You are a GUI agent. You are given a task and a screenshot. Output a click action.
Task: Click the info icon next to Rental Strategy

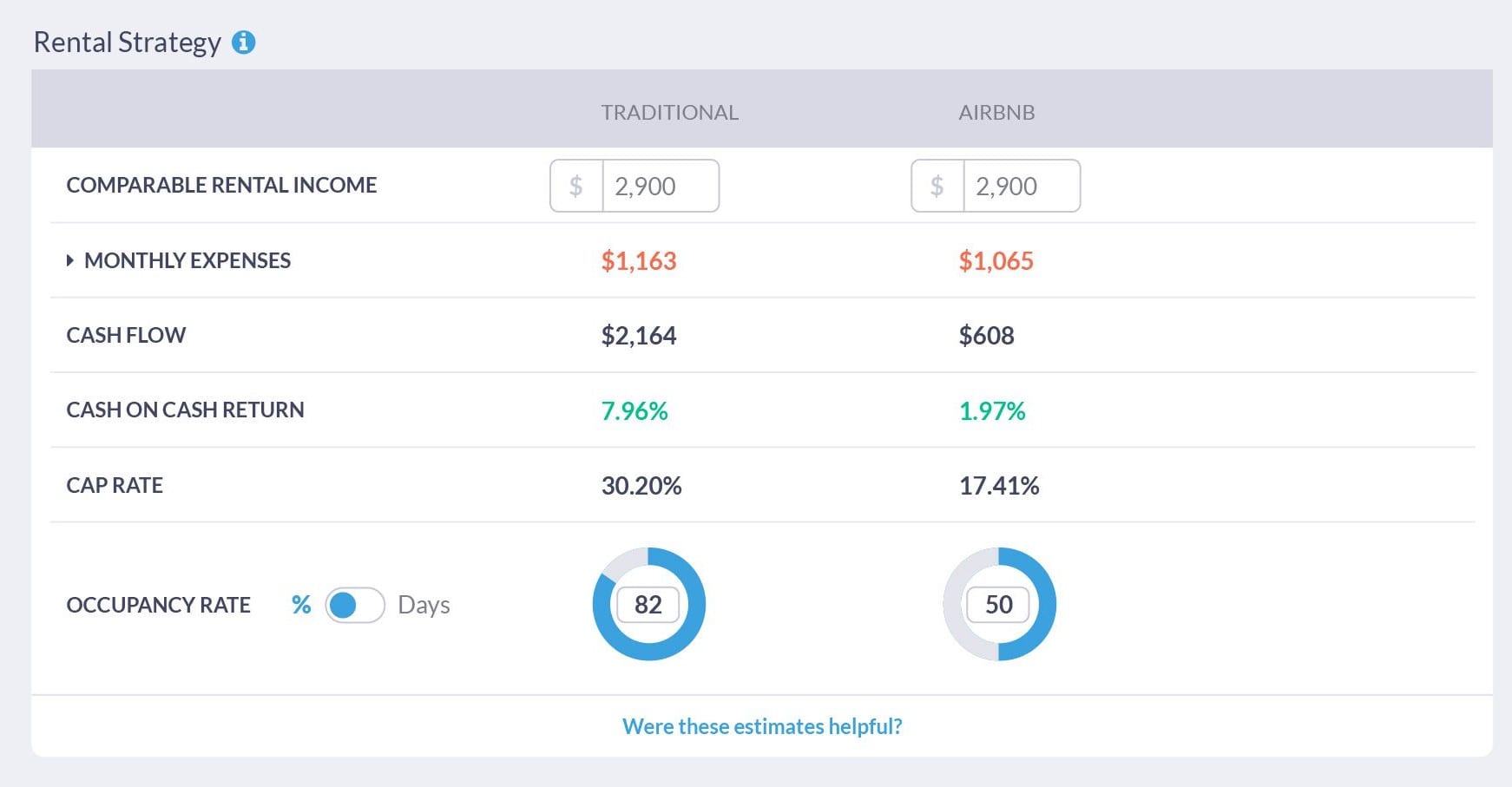point(244,40)
